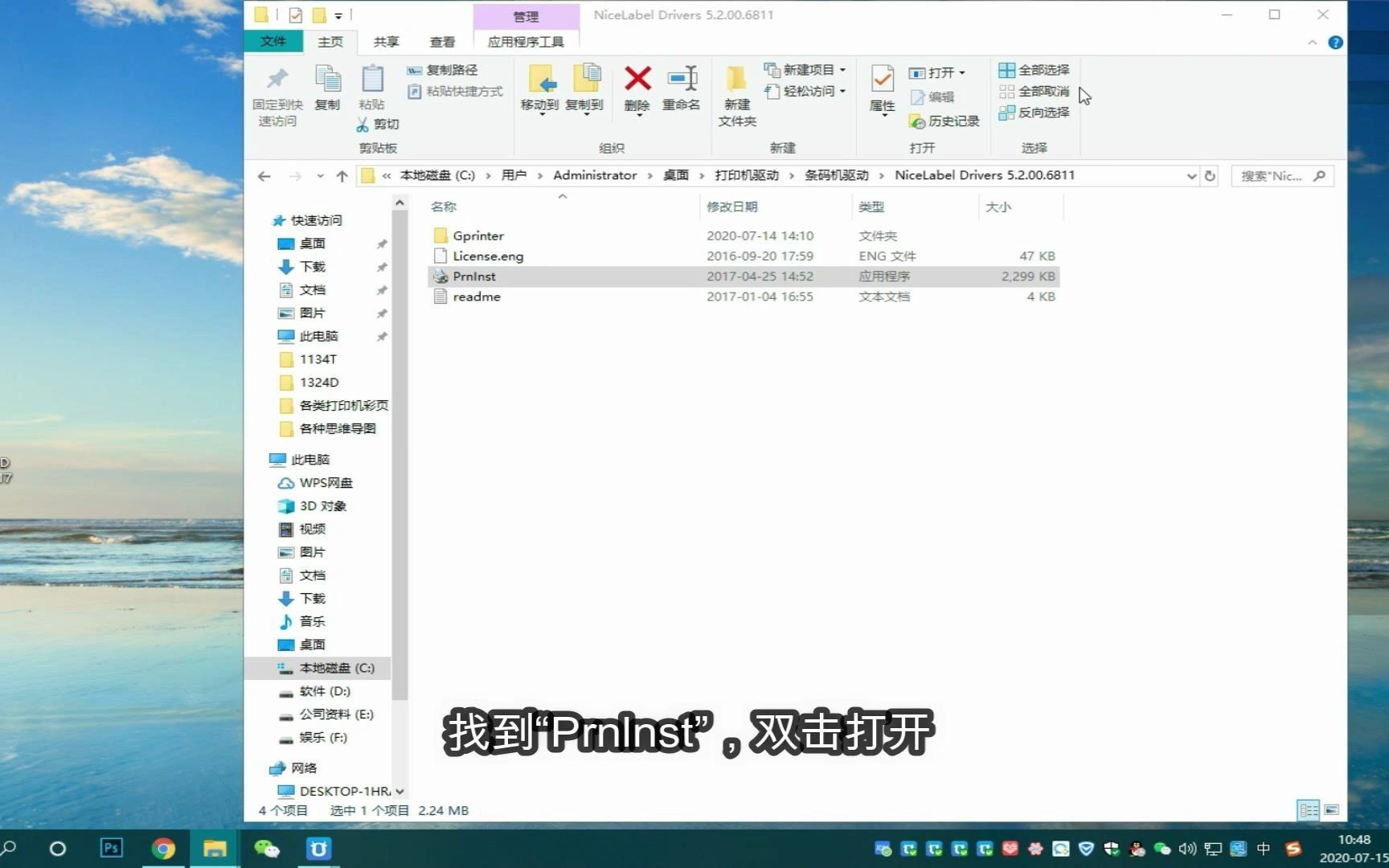
Task: Open recent locations dropdown arrow
Action: 320,176
